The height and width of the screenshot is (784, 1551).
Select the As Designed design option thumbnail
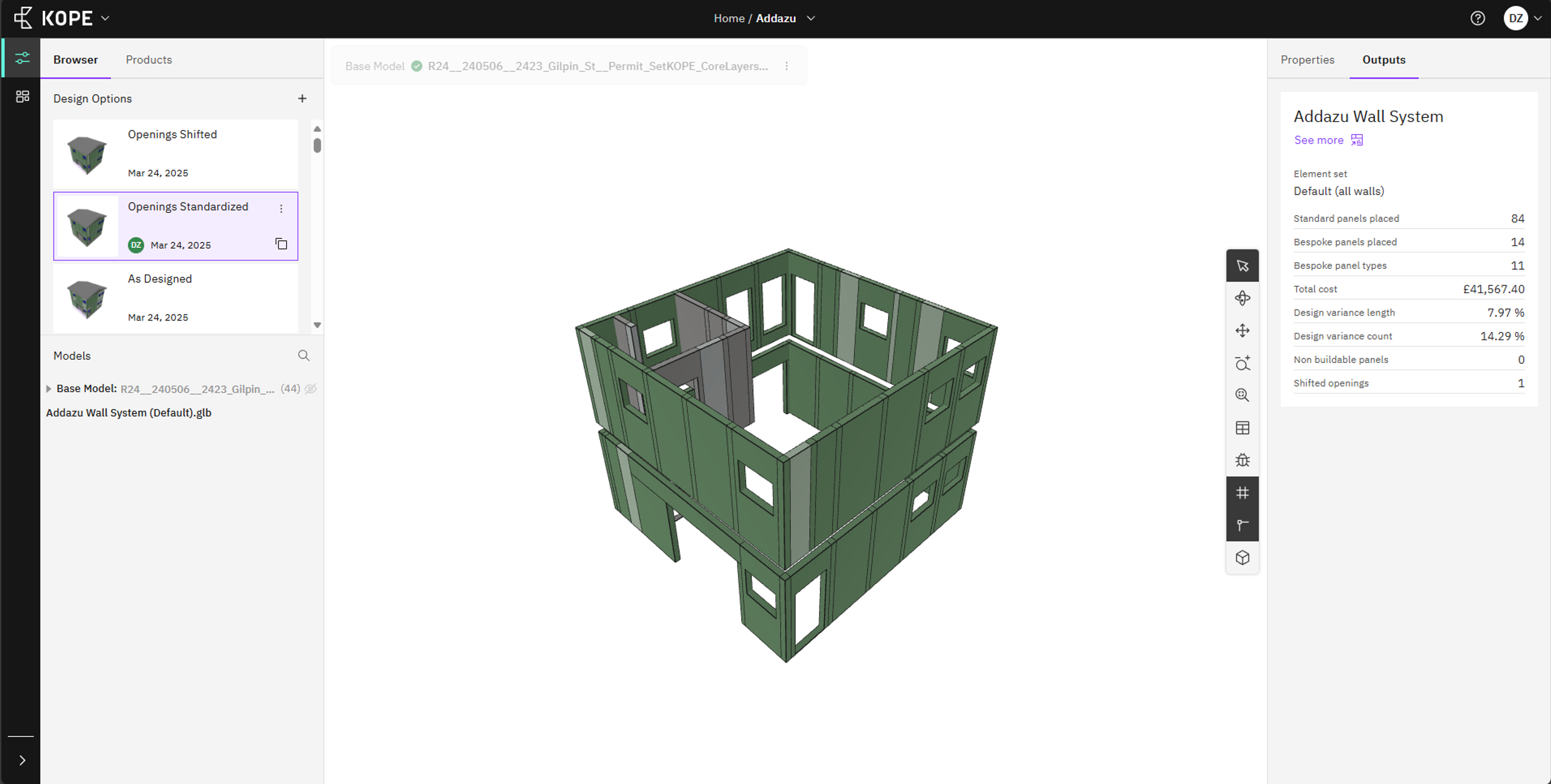(x=87, y=298)
